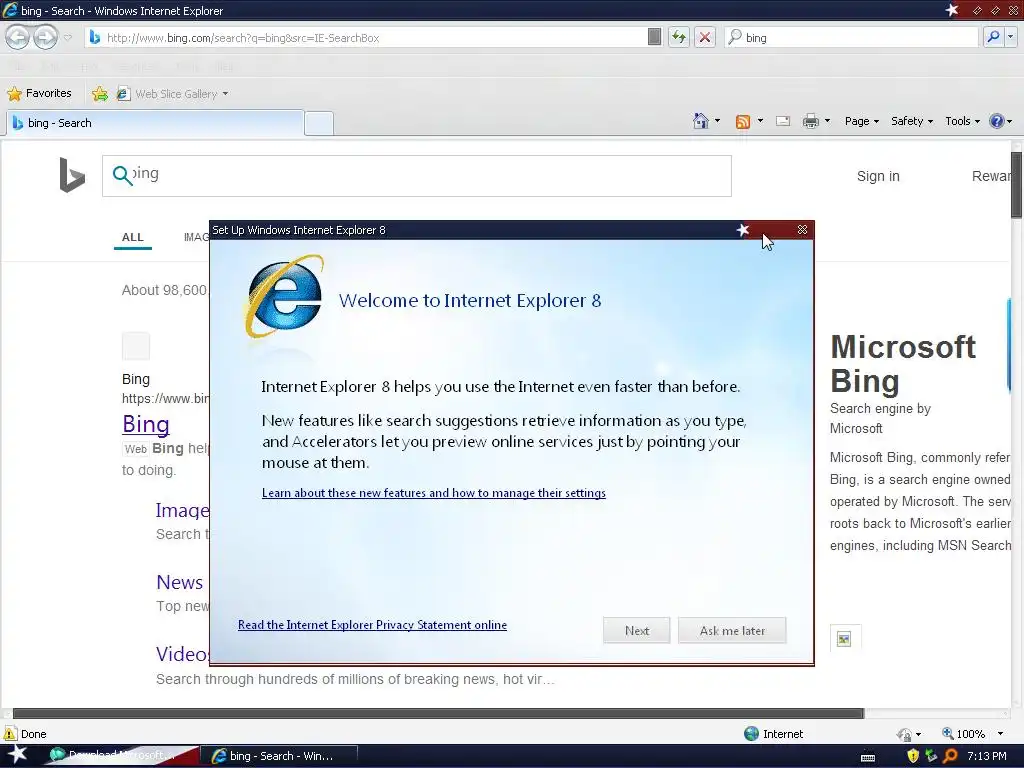
Task: Click the Print icon
Action: pyautogui.click(x=810, y=121)
